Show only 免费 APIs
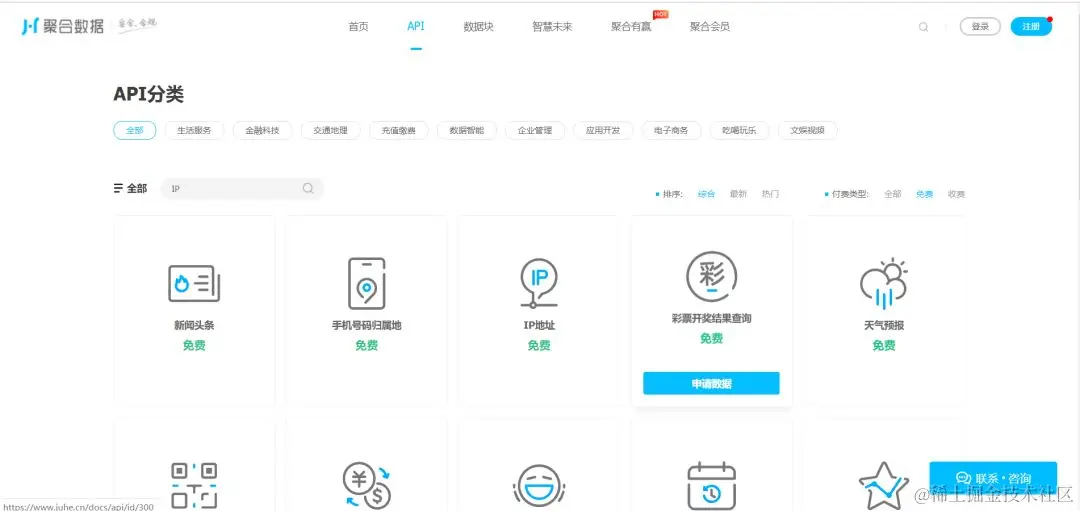Viewport: 1080px width, 511px height. (x=924, y=194)
